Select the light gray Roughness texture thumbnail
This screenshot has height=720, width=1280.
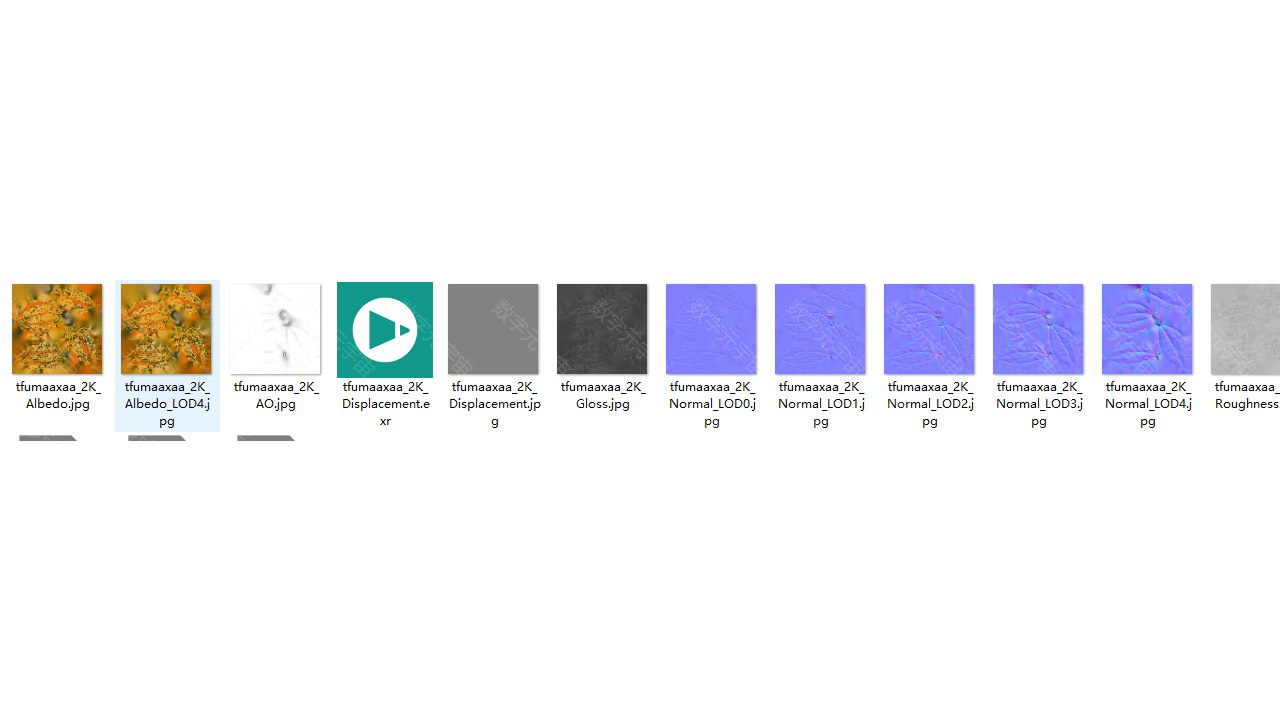[x=1245, y=329]
